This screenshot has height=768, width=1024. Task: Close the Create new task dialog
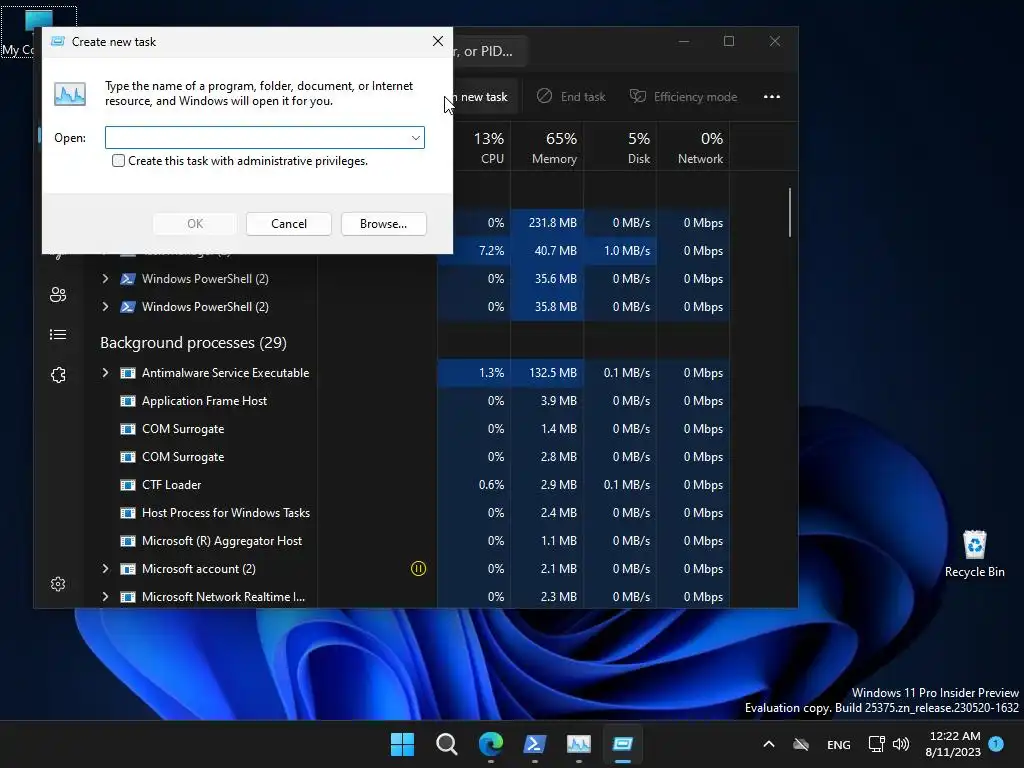(x=438, y=41)
